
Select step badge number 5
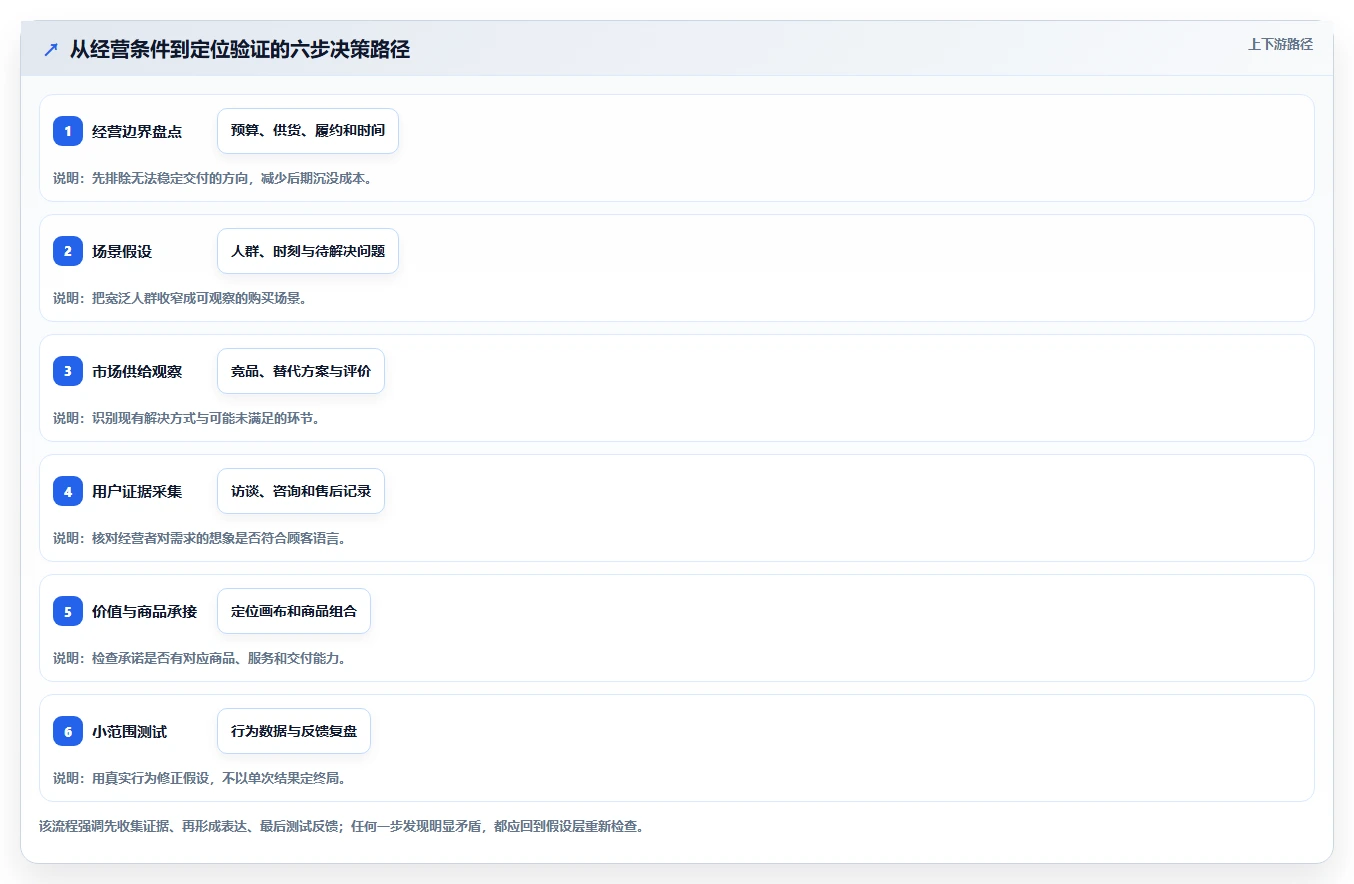68,611
